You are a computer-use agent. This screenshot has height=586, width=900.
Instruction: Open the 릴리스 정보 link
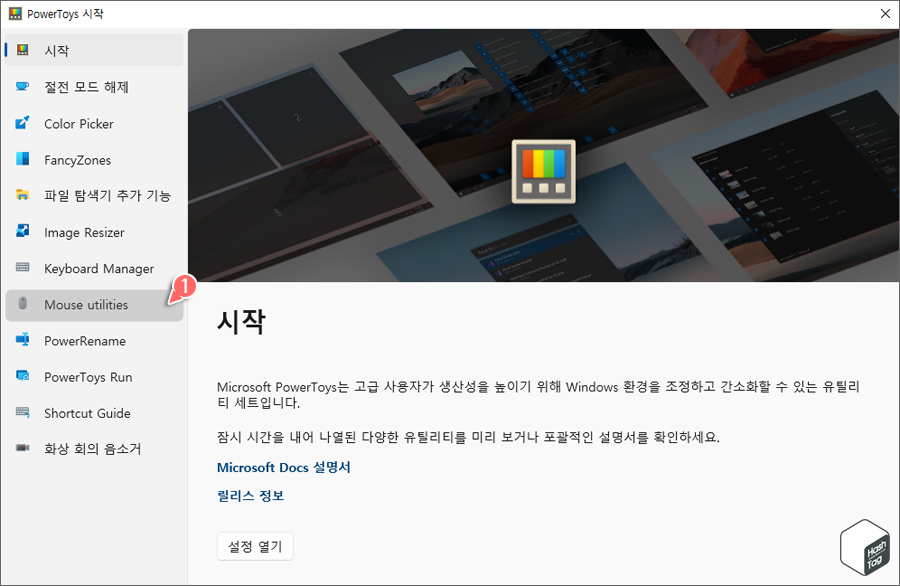[250, 495]
